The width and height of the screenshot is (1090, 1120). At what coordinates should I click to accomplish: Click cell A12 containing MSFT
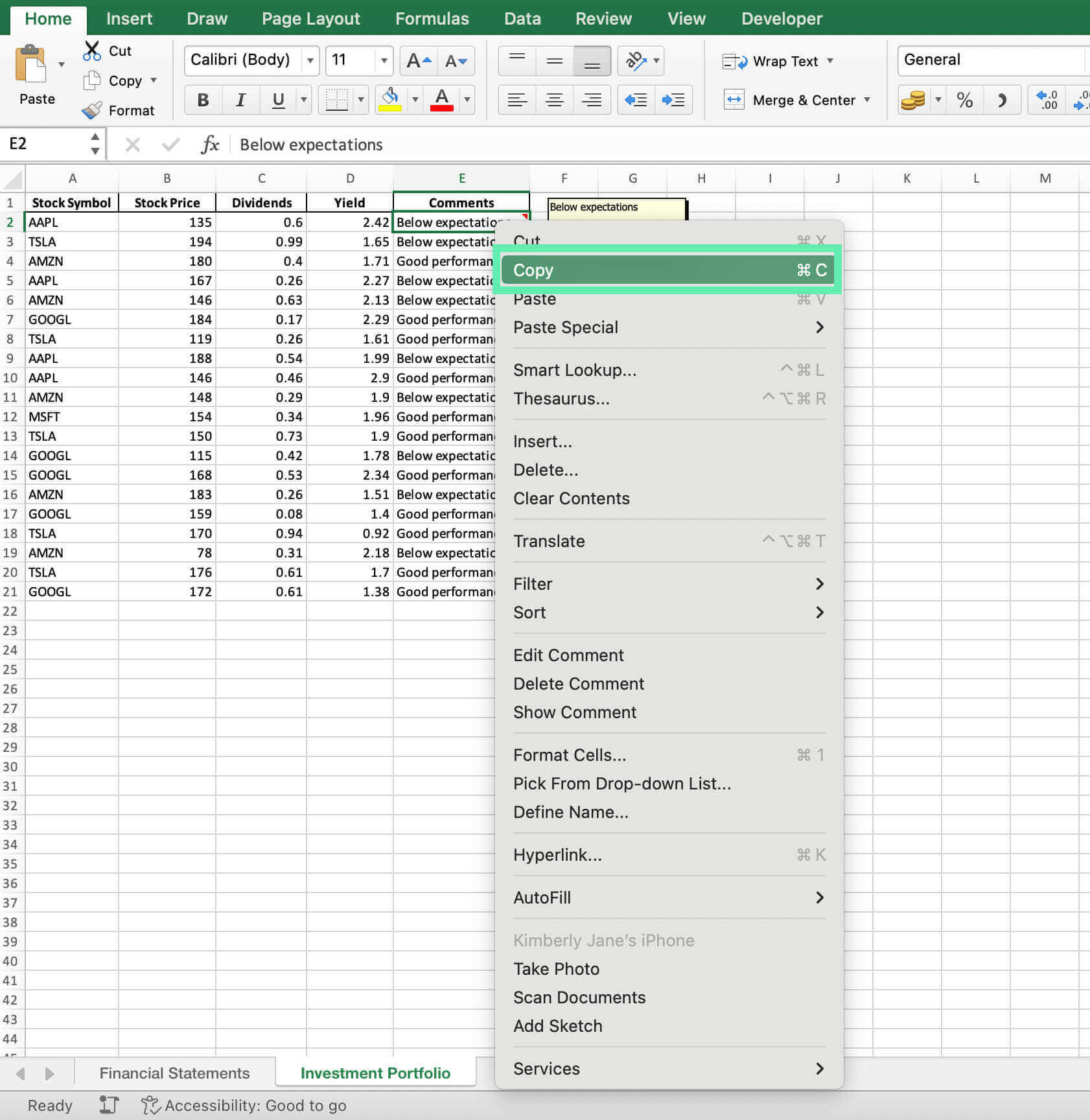pyautogui.click(x=72, y=417)
